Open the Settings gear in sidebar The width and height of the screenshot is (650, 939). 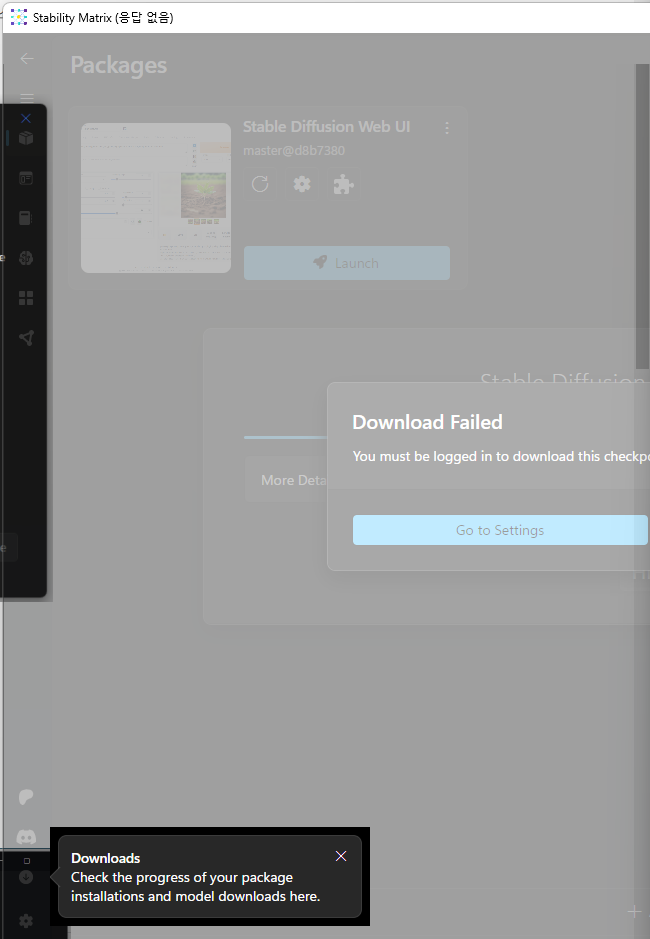pos(26,920)
